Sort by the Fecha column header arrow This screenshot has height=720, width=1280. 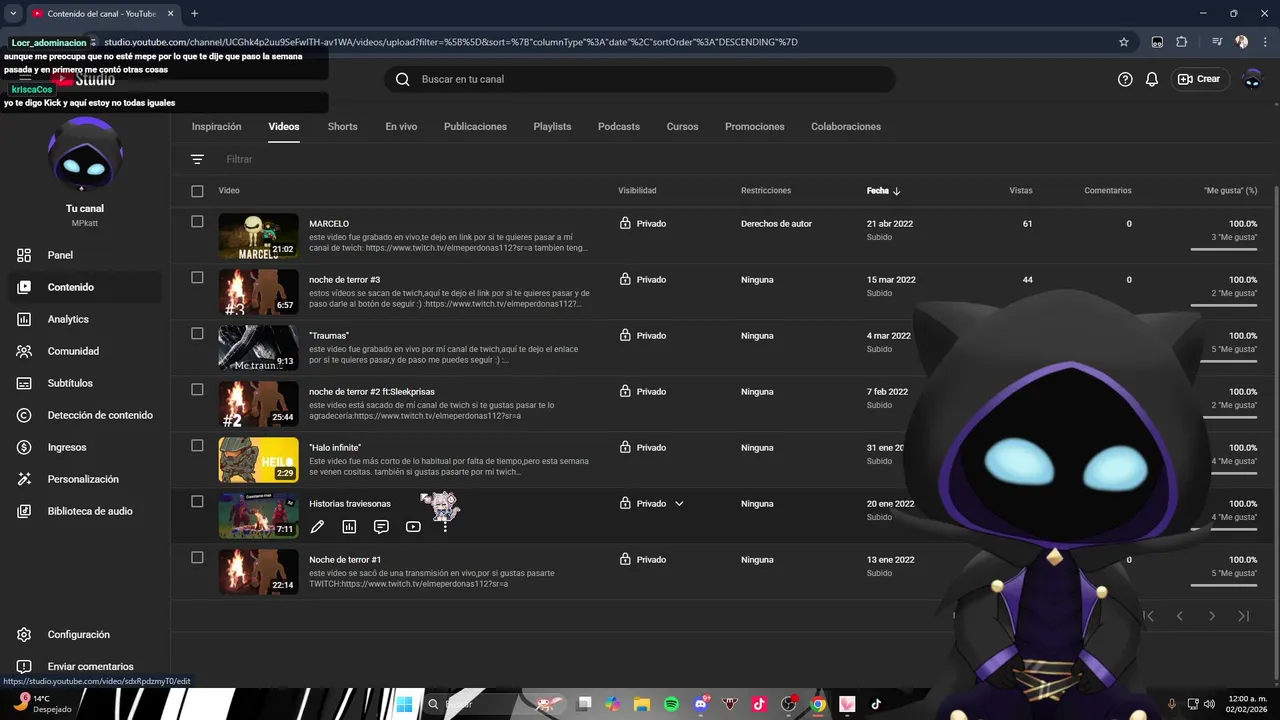coord(897,191)
